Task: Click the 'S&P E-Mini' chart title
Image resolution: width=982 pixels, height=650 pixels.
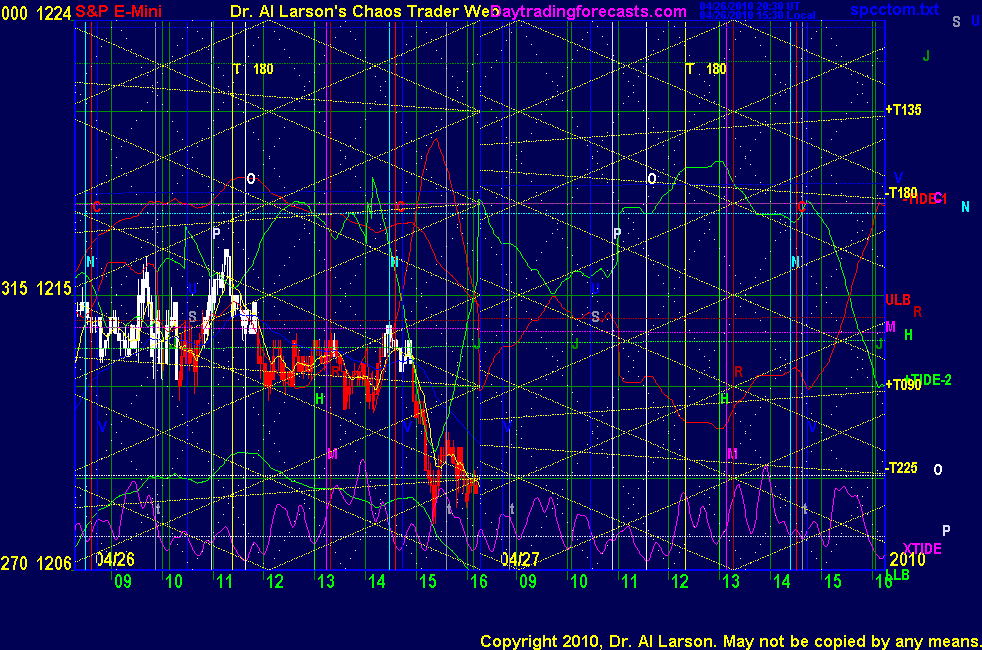Action: 118,11
